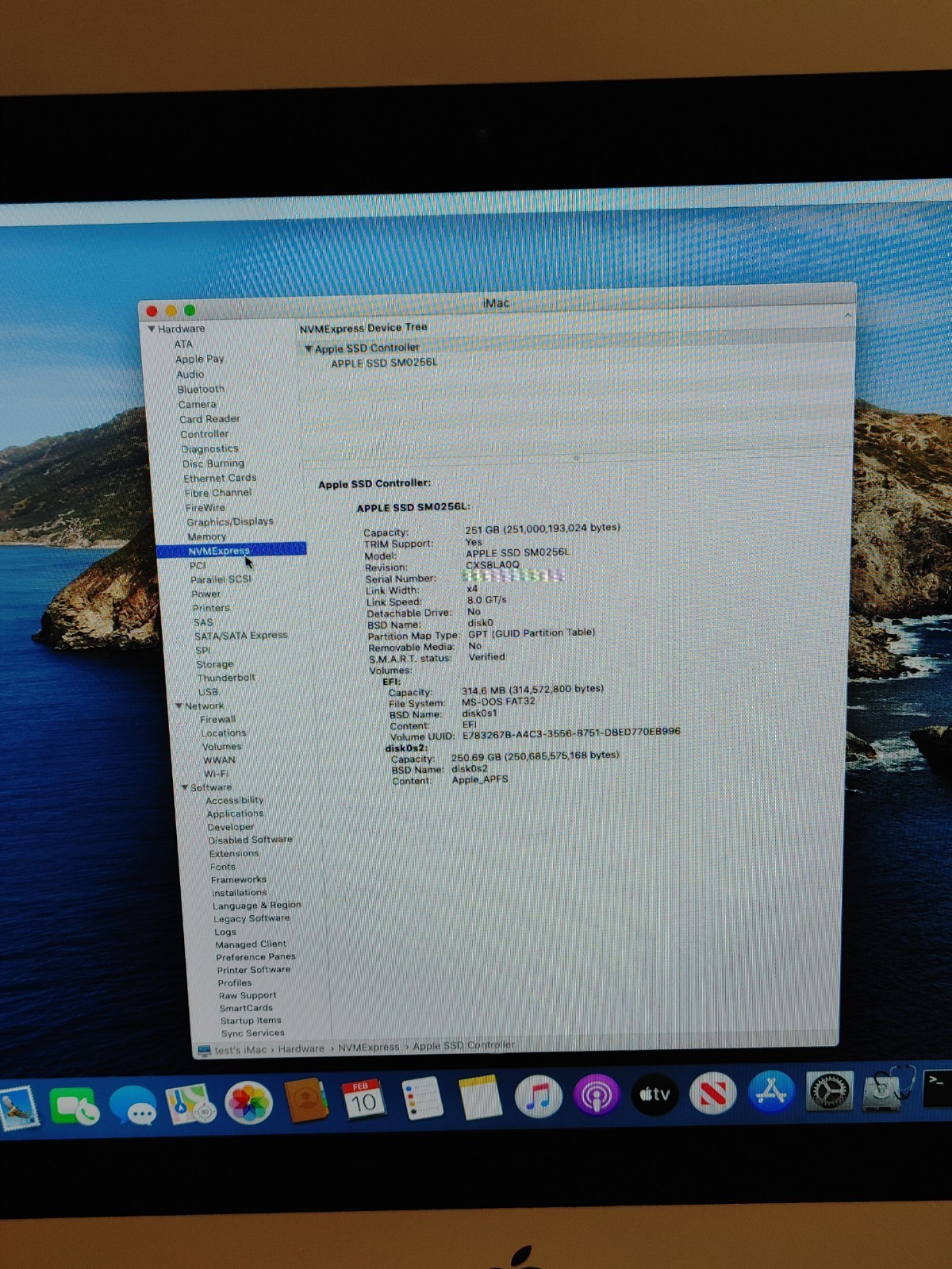This screenshot has width=952, height=1269.
Task: Collapse the Hardware section triangle
Action: pyautogui.click(x=151, y=329)
